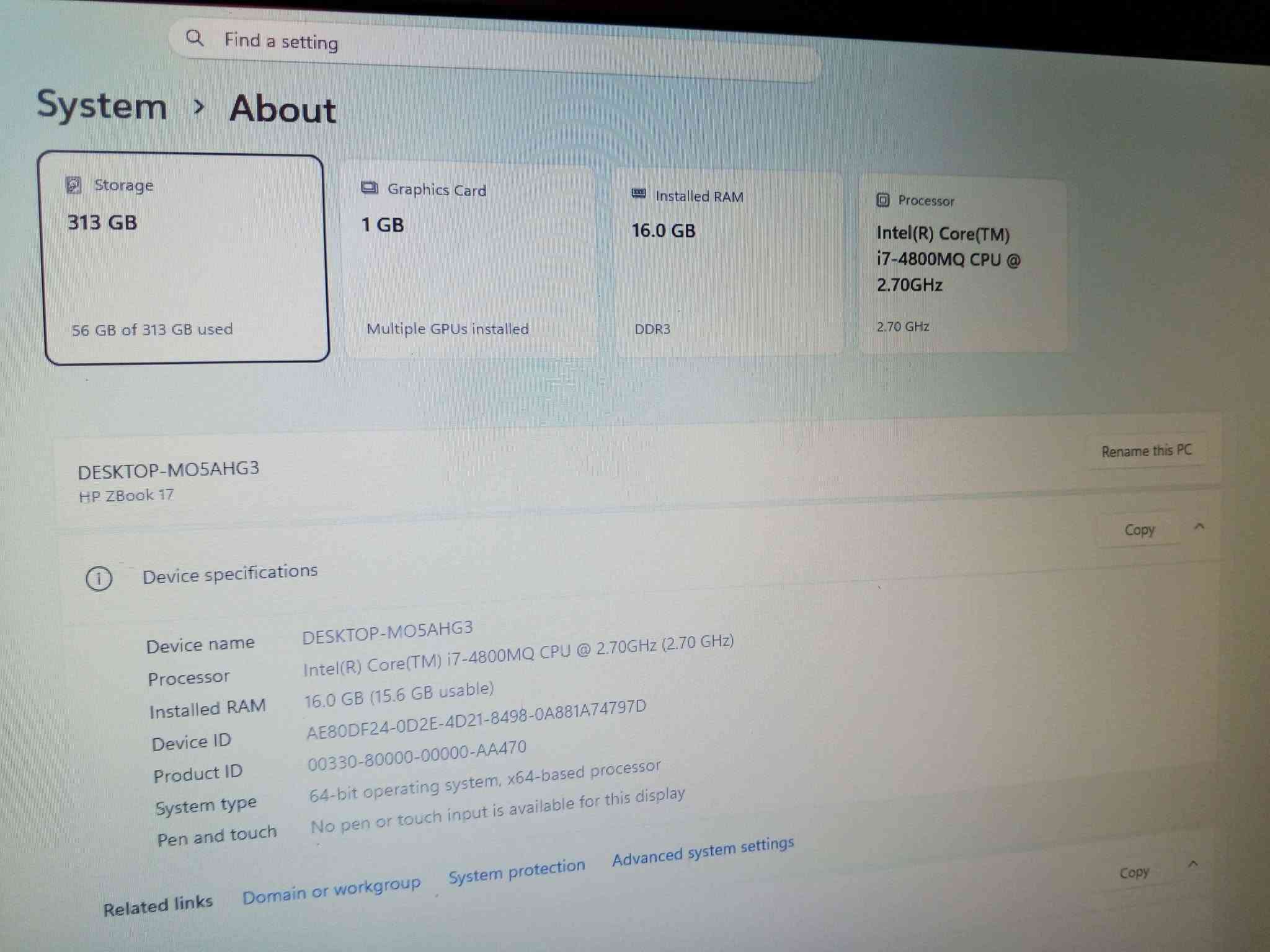
Task: Click 56 GB of 313 GB used text
Action: [x=153, y=330]
